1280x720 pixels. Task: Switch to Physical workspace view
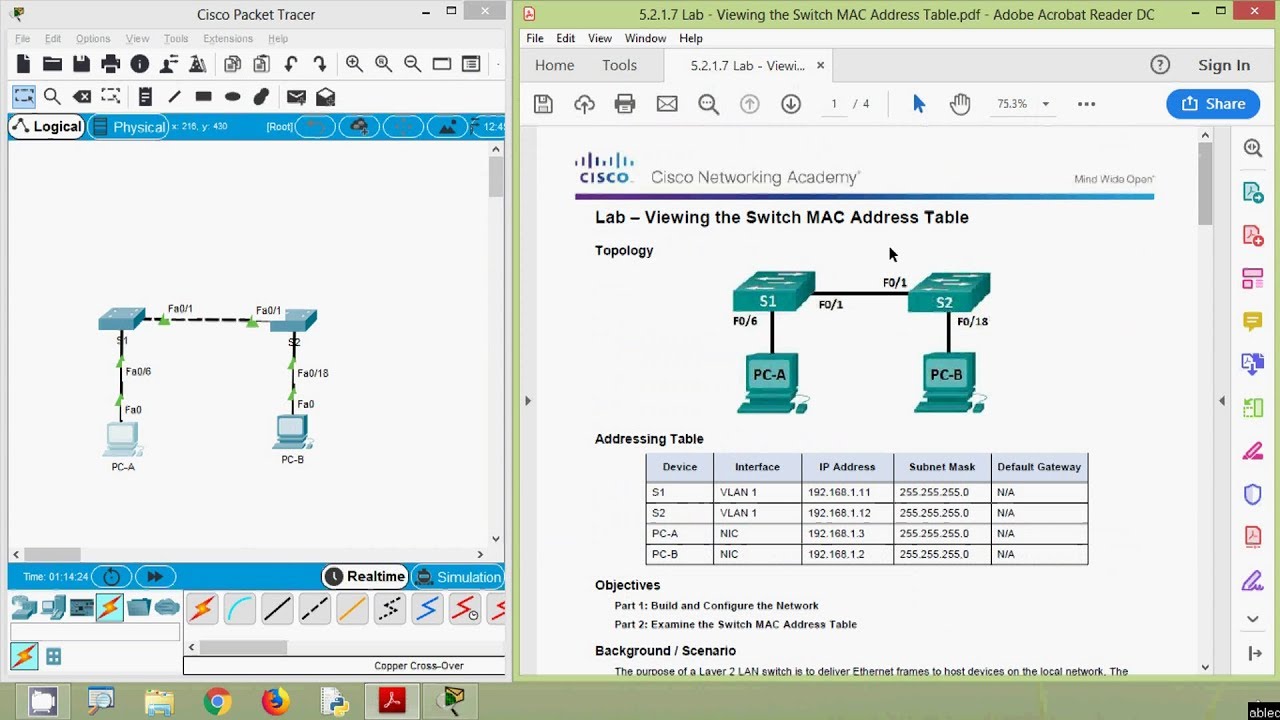pos(128,127)
